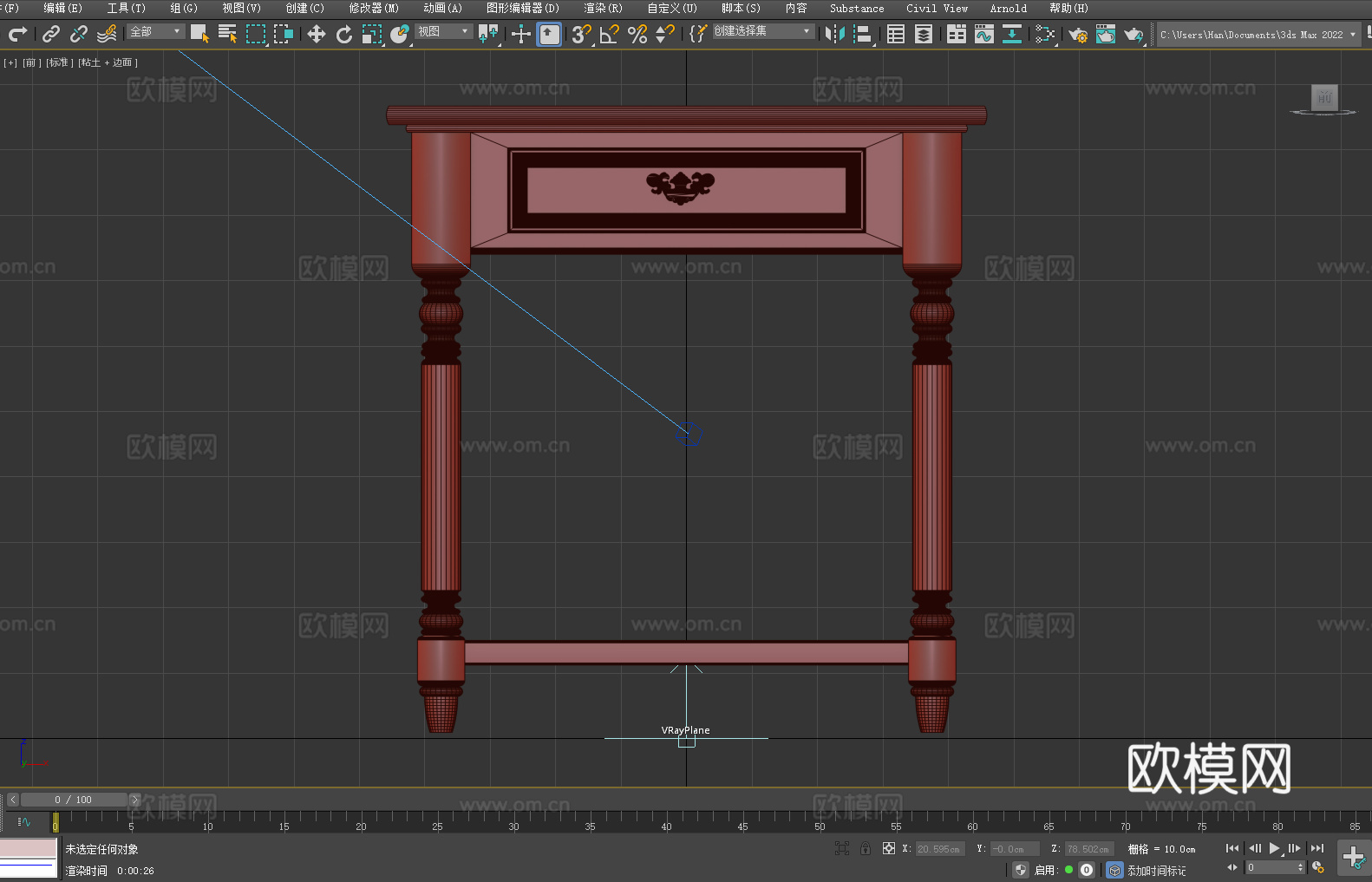Activate the Select and Move tool

point(317,34)
